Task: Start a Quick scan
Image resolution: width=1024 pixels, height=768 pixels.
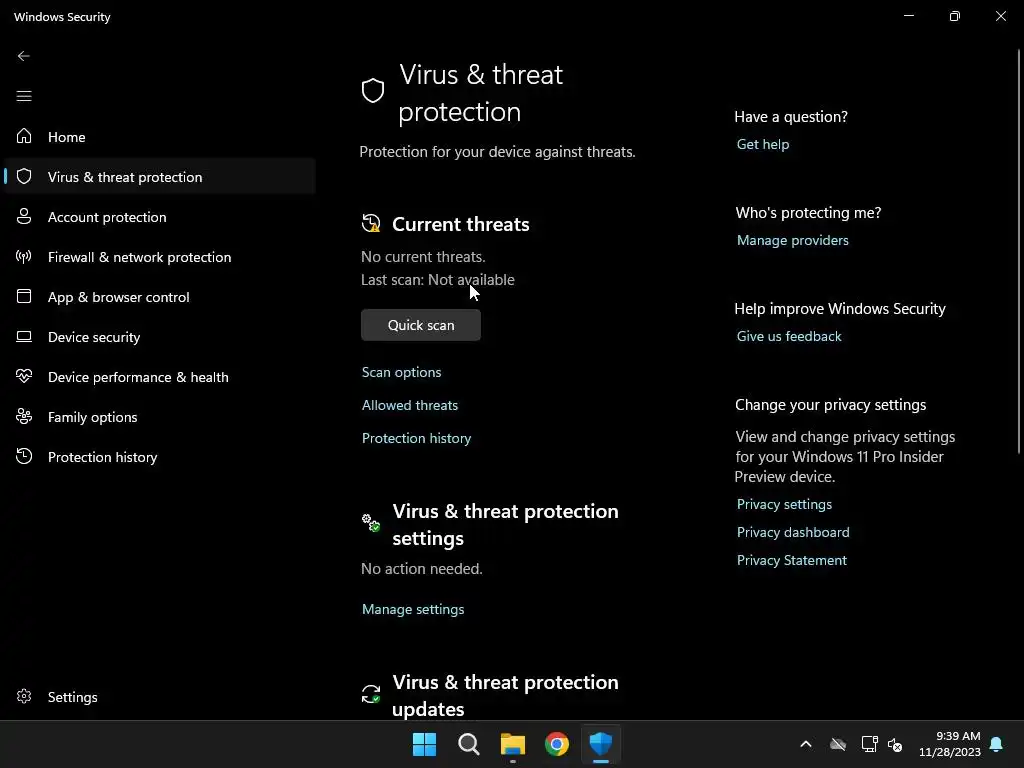Action: [421, 325]
